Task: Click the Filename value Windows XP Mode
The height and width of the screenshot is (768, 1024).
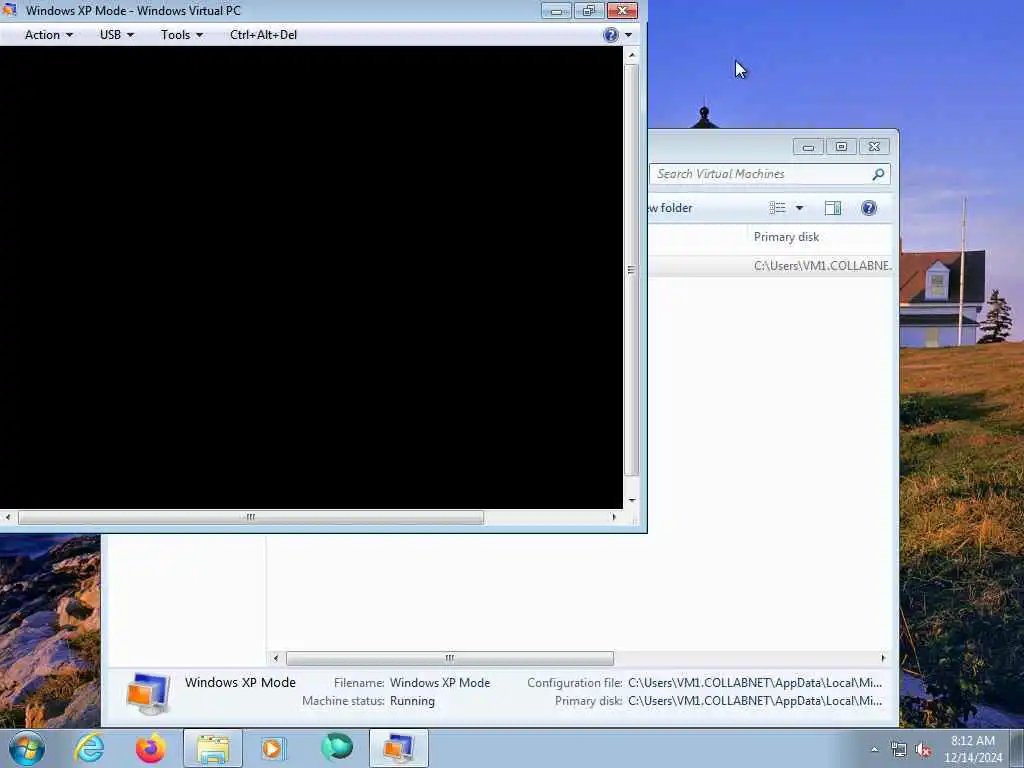Action: (x=440, y=682)
